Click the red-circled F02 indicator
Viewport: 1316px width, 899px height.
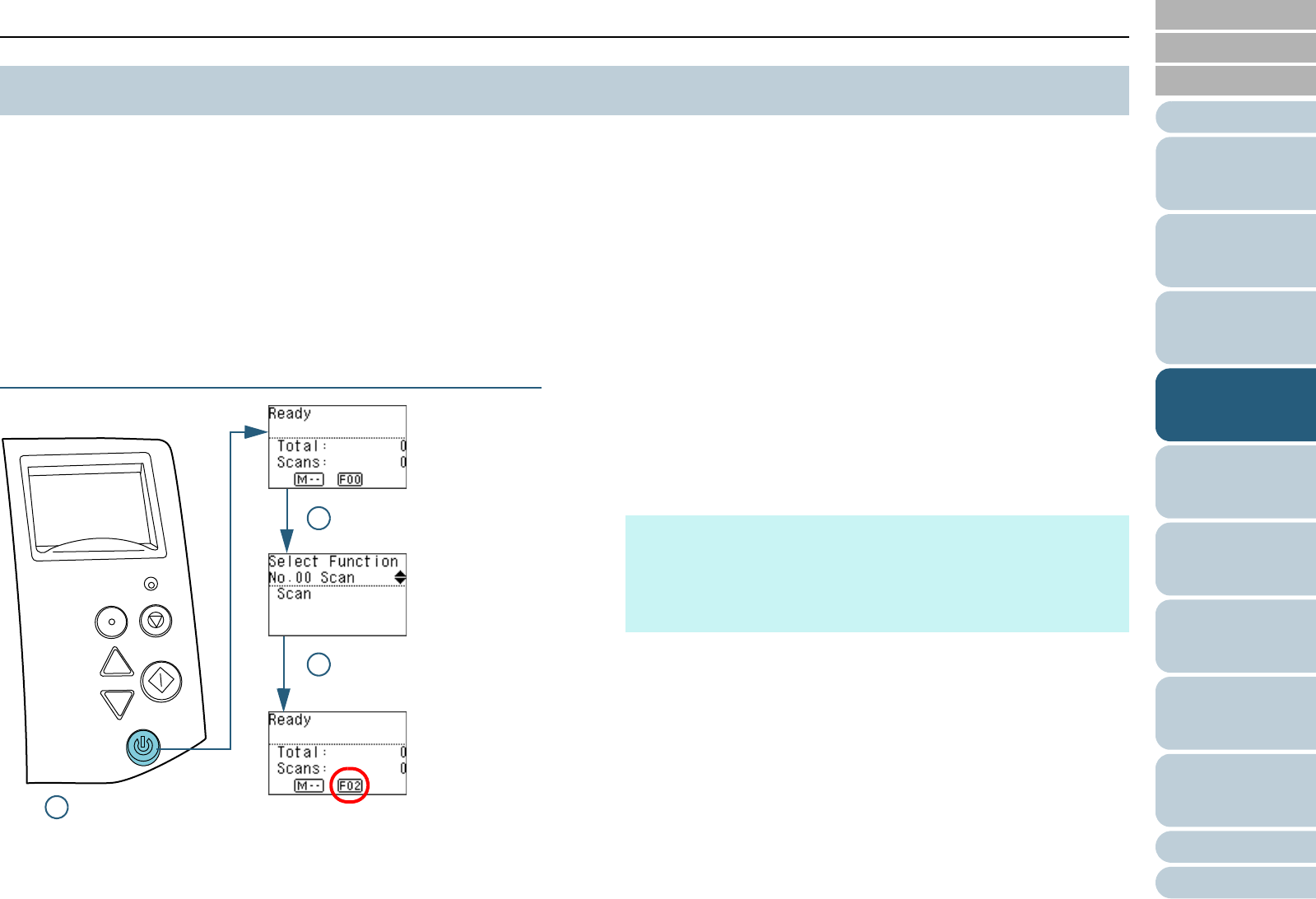click(350, 785)
